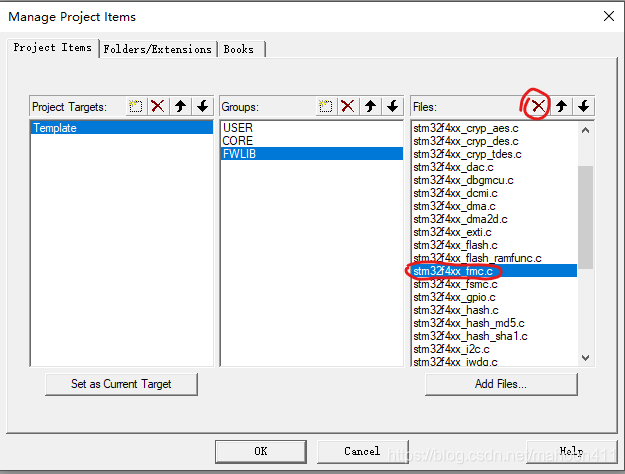This screenshot has width=625, height=474.
Task: Delete the selected file
Action: [x=539, y=106]
